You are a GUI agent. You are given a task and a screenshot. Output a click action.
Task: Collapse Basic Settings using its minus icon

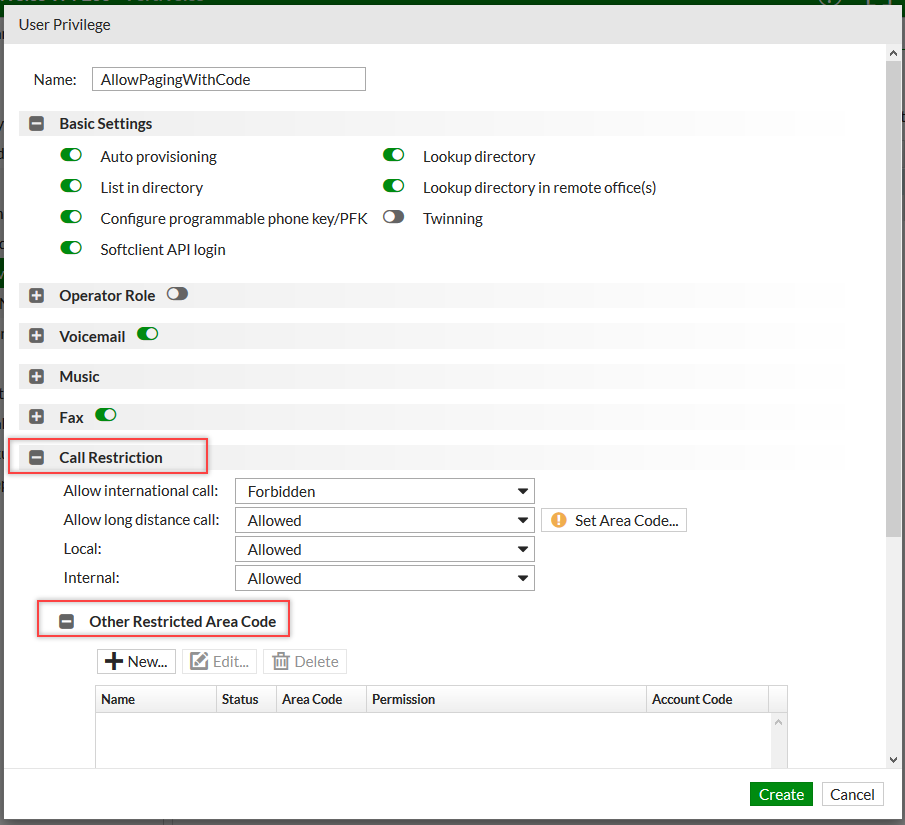(x=36, y=123)
